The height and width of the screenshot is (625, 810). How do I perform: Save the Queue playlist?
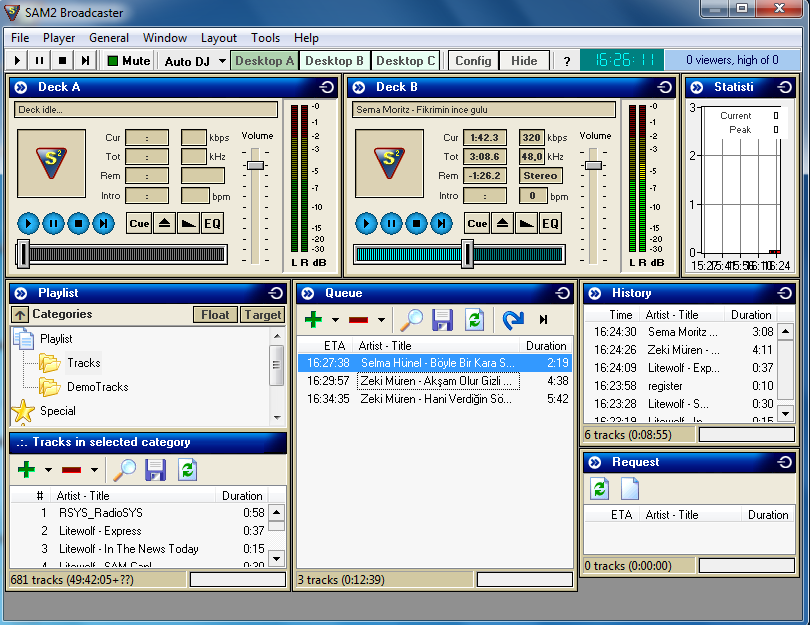click(x=443, y=320)
